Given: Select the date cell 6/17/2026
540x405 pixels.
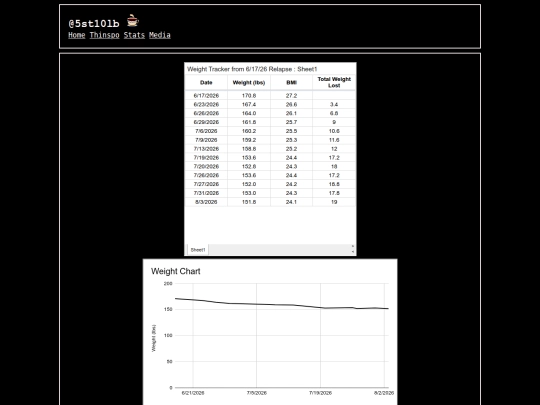Looking at the screenshot, I should [206, 96].
